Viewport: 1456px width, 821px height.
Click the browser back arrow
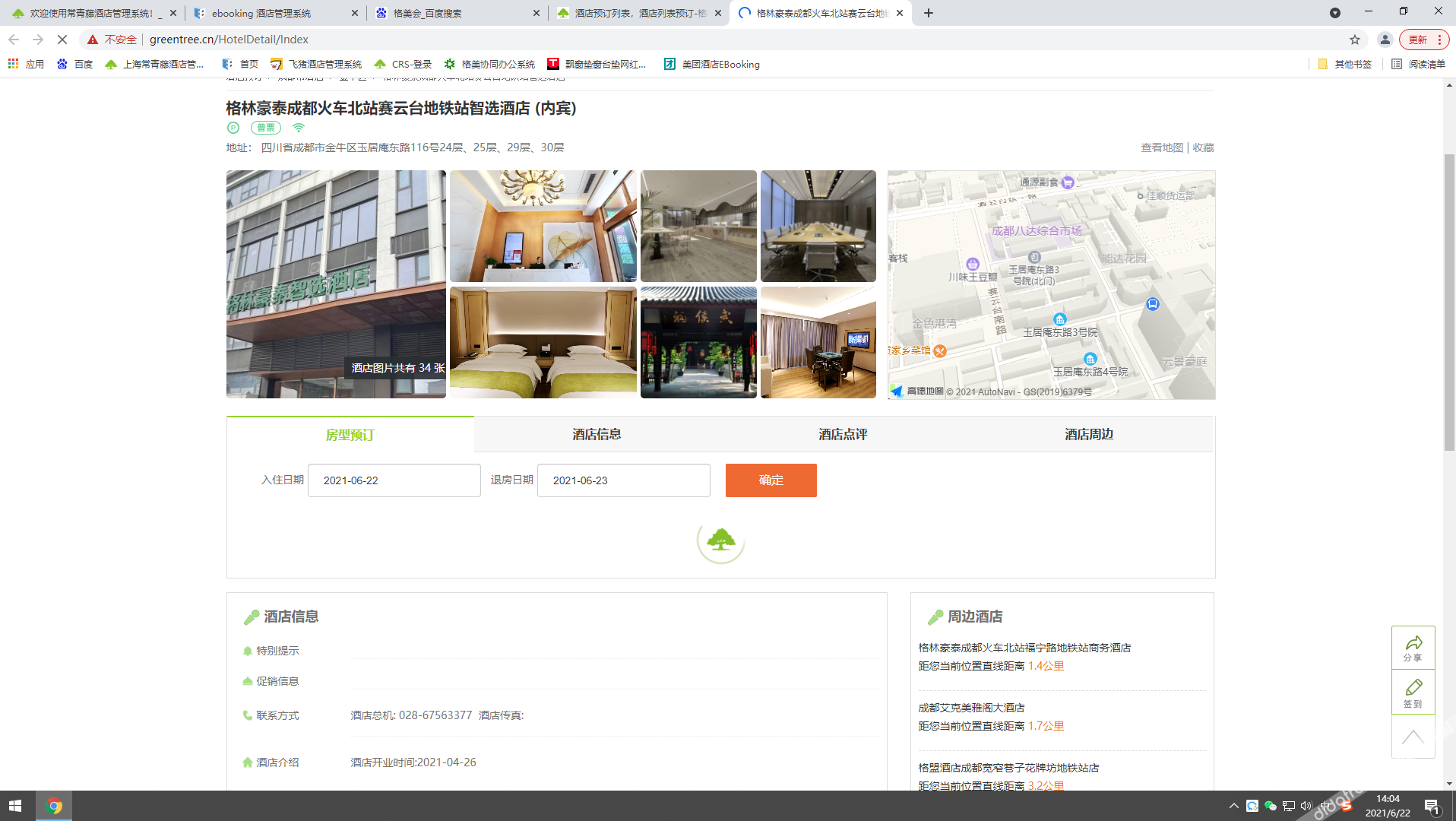coord(14,40)
